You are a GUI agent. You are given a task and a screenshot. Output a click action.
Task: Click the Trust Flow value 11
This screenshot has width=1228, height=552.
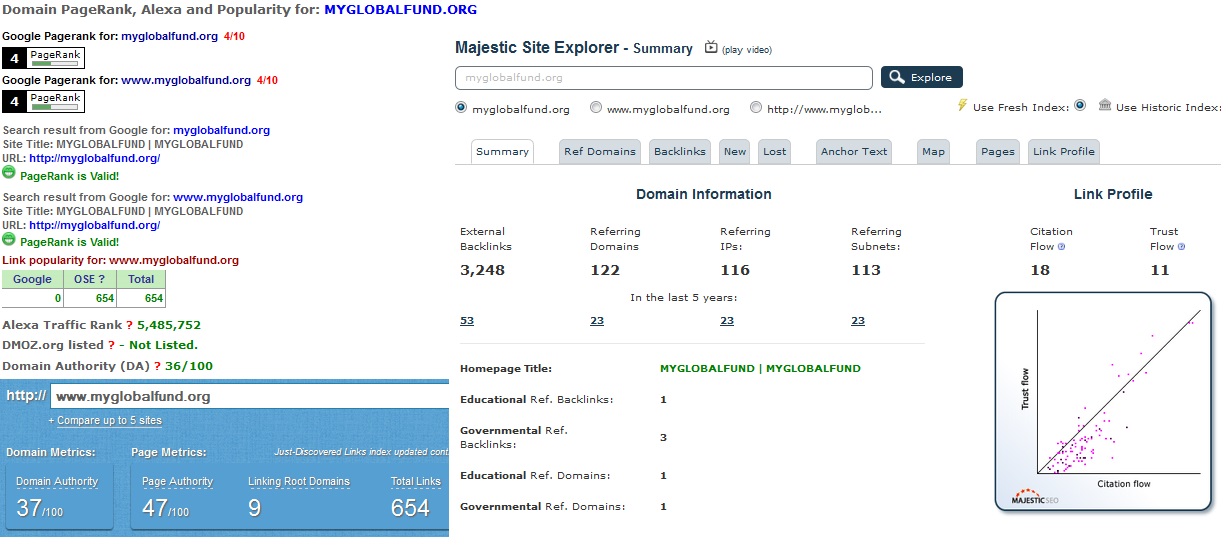pos(1160,270)
